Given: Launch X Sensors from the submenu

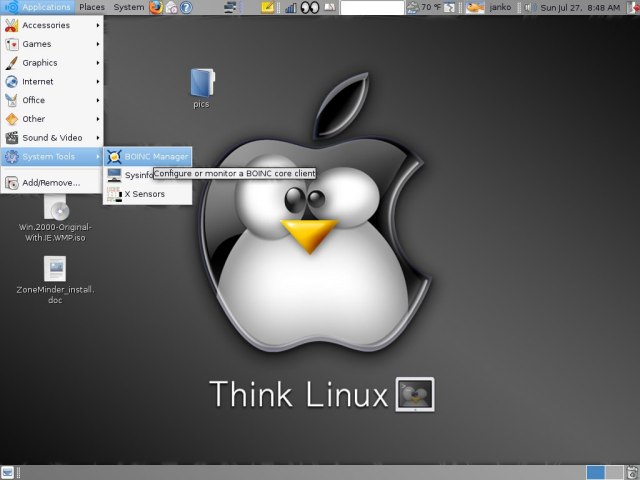Looking at the screenshot, I should tap(147, 194).
